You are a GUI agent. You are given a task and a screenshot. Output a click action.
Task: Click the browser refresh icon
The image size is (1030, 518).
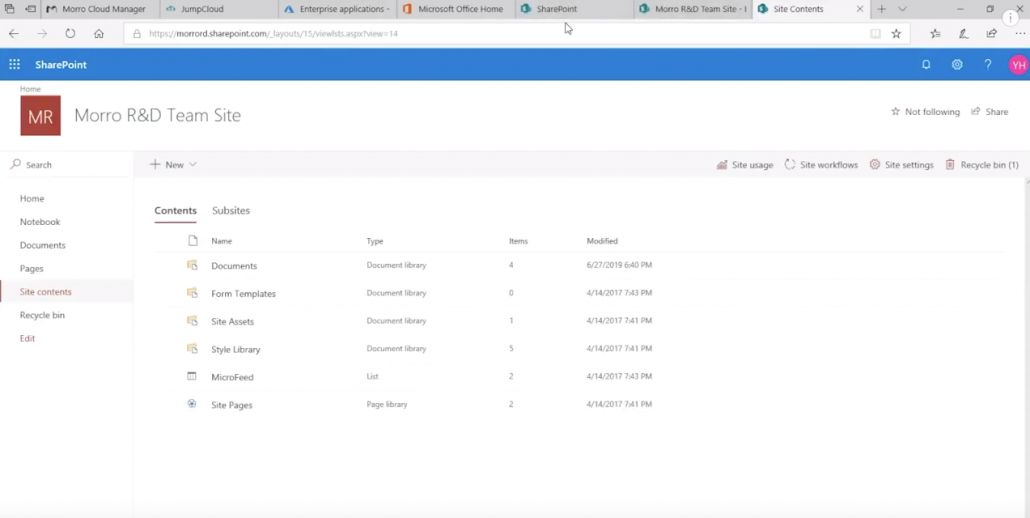point(70,33)
